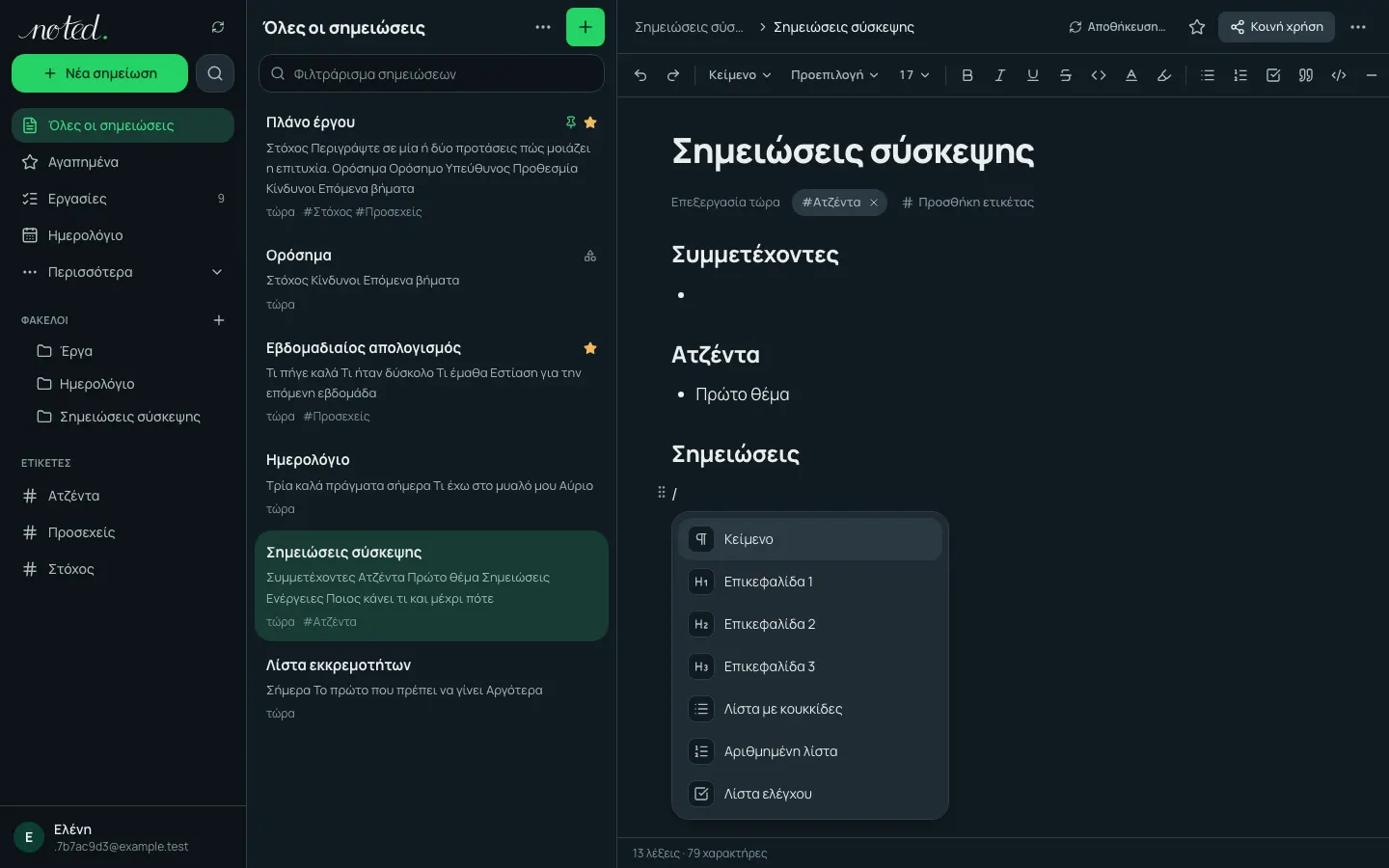Click the Κοινή χρήση share button
The image size is (1389, 868).
pyautogui.click(x=1276, y=27)
